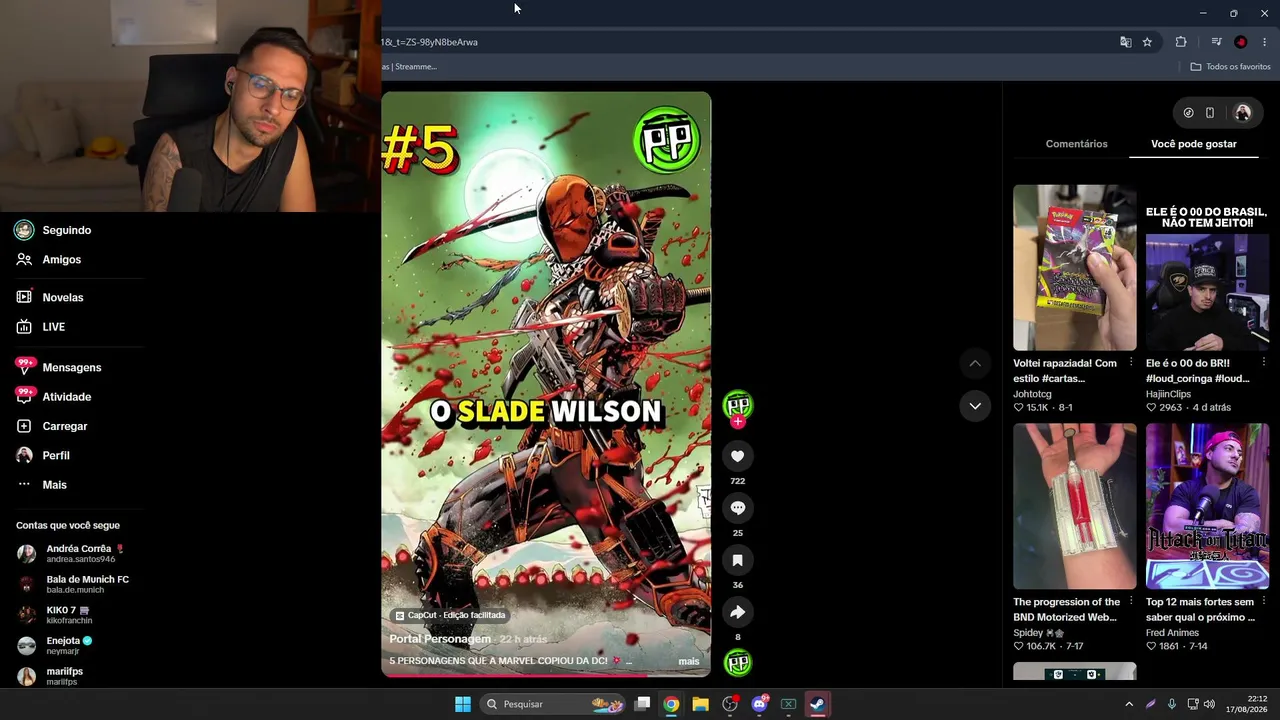Screen dimensions: 1280x720
Task: Click the HajiinClips author name
Action: point(1168,394)
